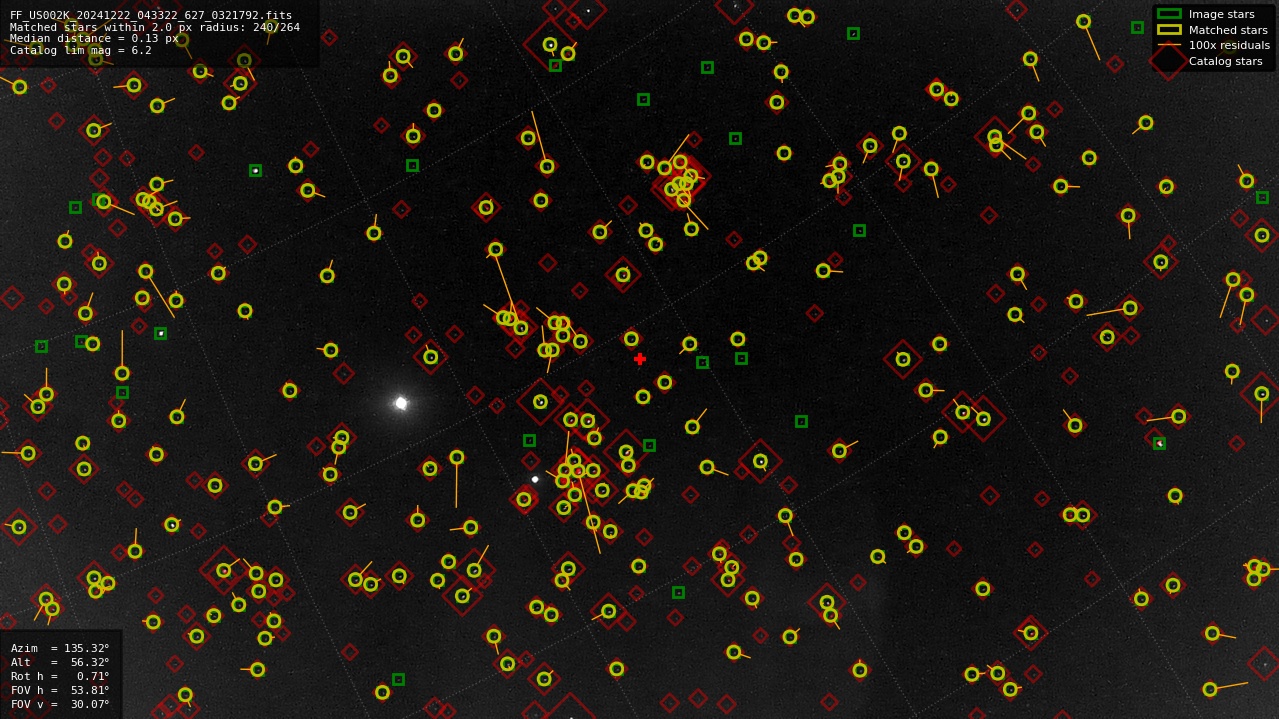This screenshot has height=719, width=1279.
Task: Click the green Image stars legend swatch
Action: pos(1169,14)
